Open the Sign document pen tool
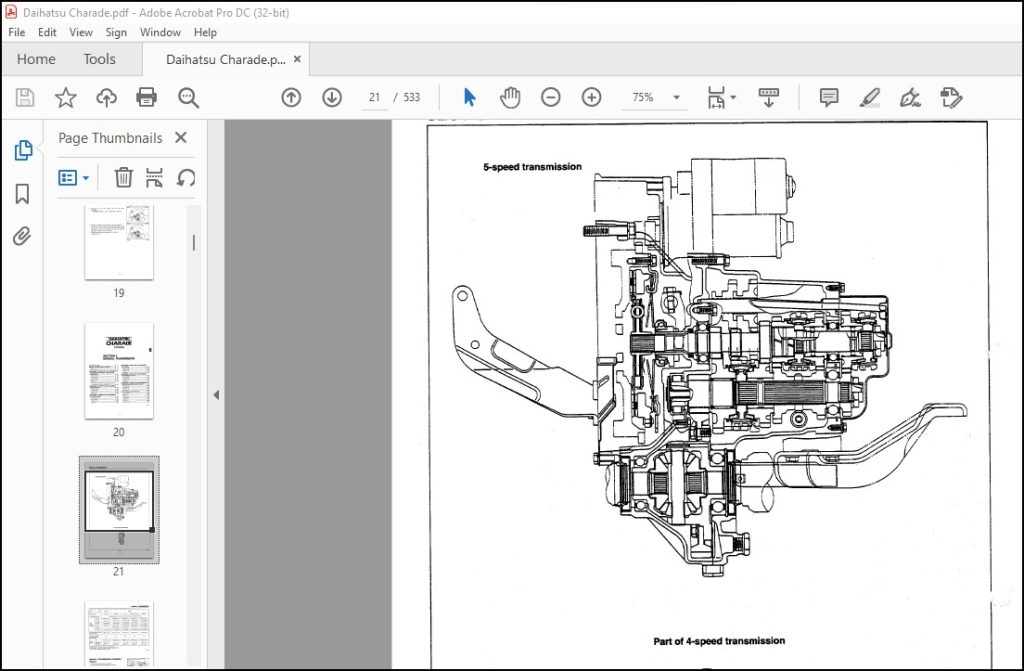 [x=910, y=97]
